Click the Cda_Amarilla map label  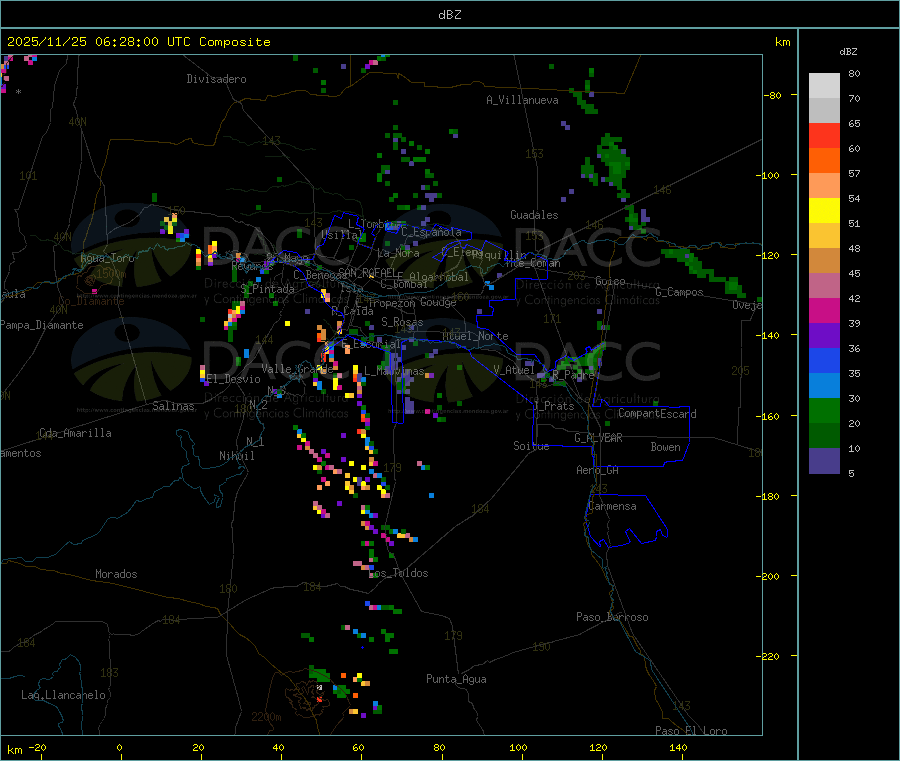(75, 433)
